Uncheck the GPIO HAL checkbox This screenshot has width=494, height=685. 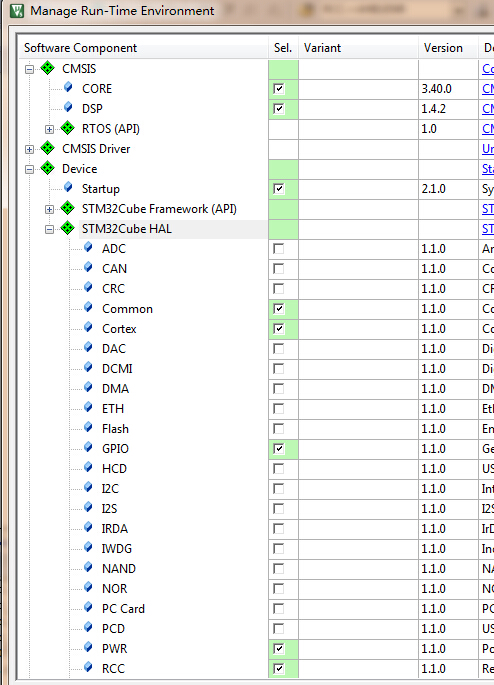click(279, 449)
